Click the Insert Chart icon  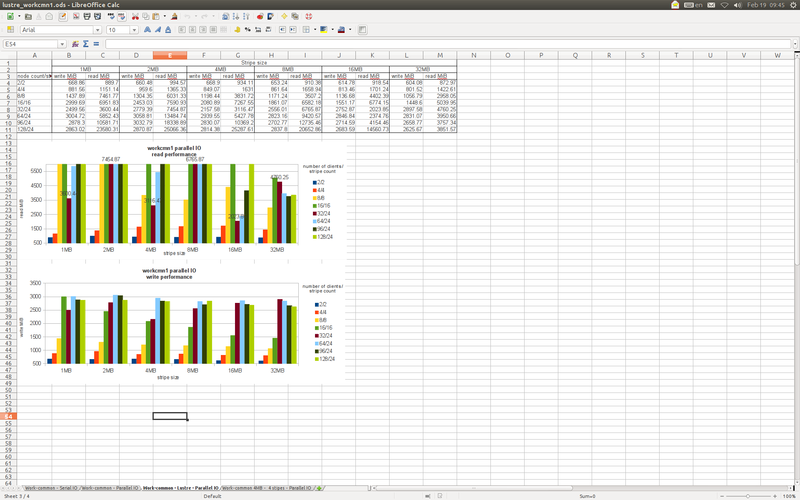pos(259,17)
